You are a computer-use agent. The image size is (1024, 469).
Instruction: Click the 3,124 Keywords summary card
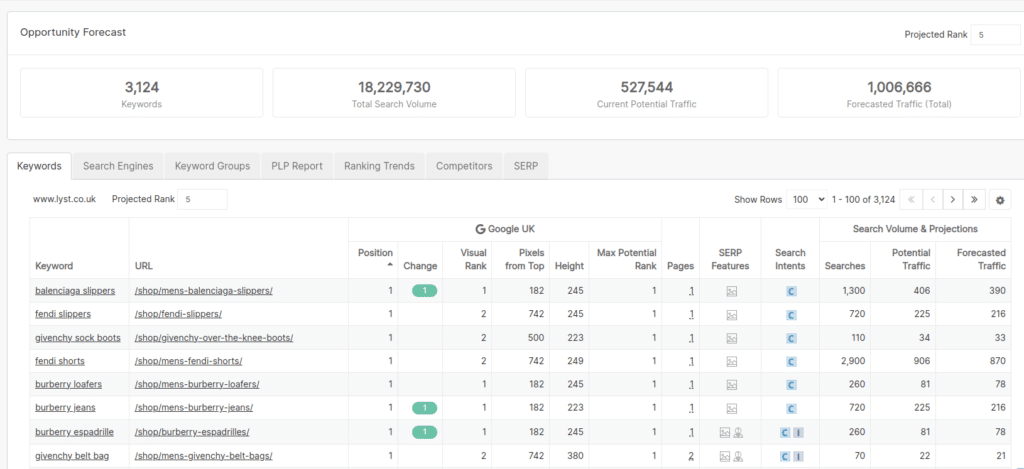point(142,93)
